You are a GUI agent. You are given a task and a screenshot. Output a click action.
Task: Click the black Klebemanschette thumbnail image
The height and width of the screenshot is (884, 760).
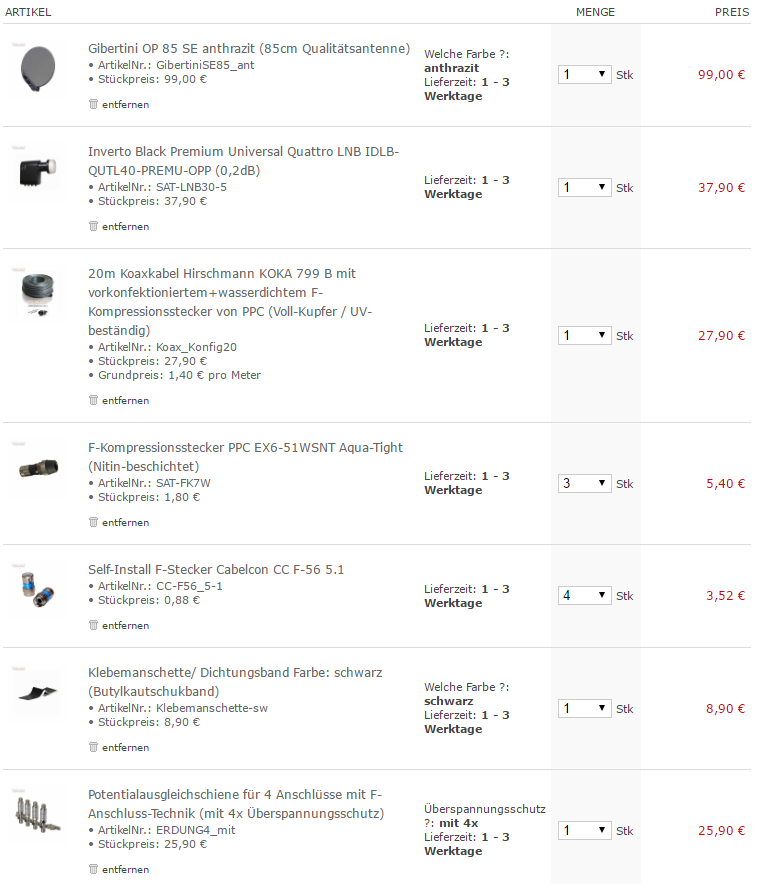pos(40,691)
